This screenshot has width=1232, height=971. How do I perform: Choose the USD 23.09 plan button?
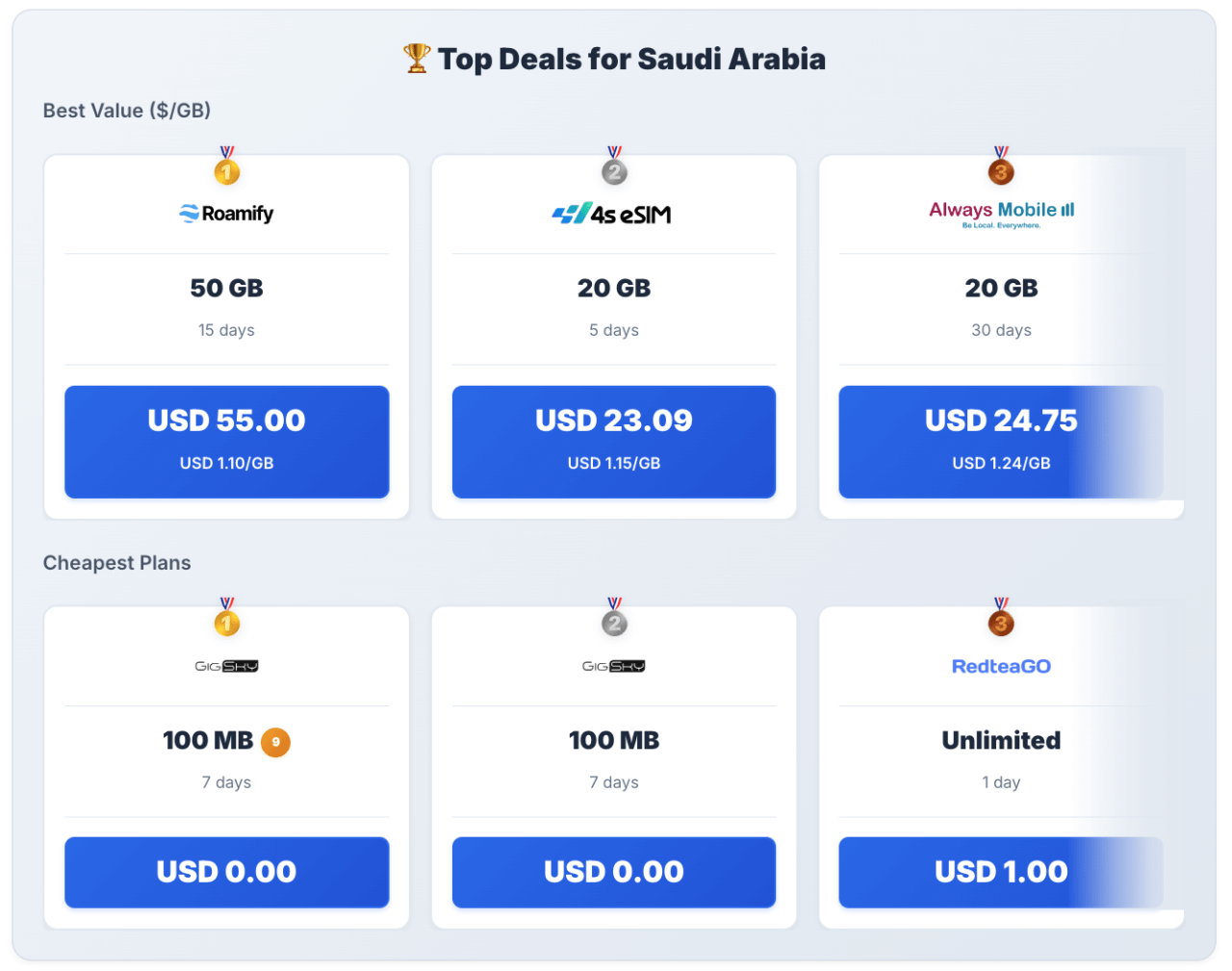tap(614, 442)
